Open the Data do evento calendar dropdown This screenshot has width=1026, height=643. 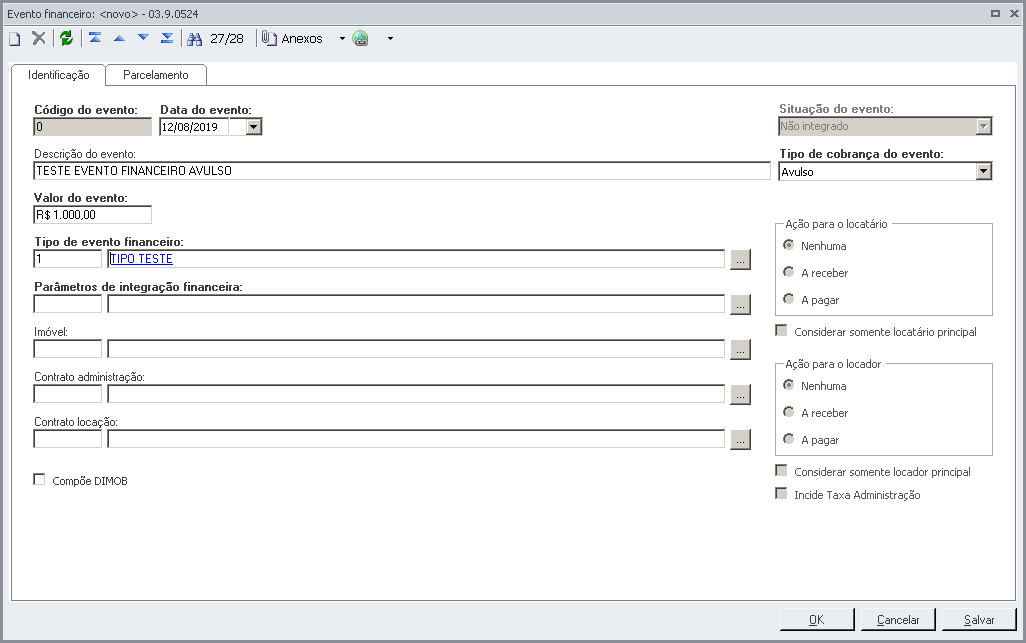click(x=254, y=127)
